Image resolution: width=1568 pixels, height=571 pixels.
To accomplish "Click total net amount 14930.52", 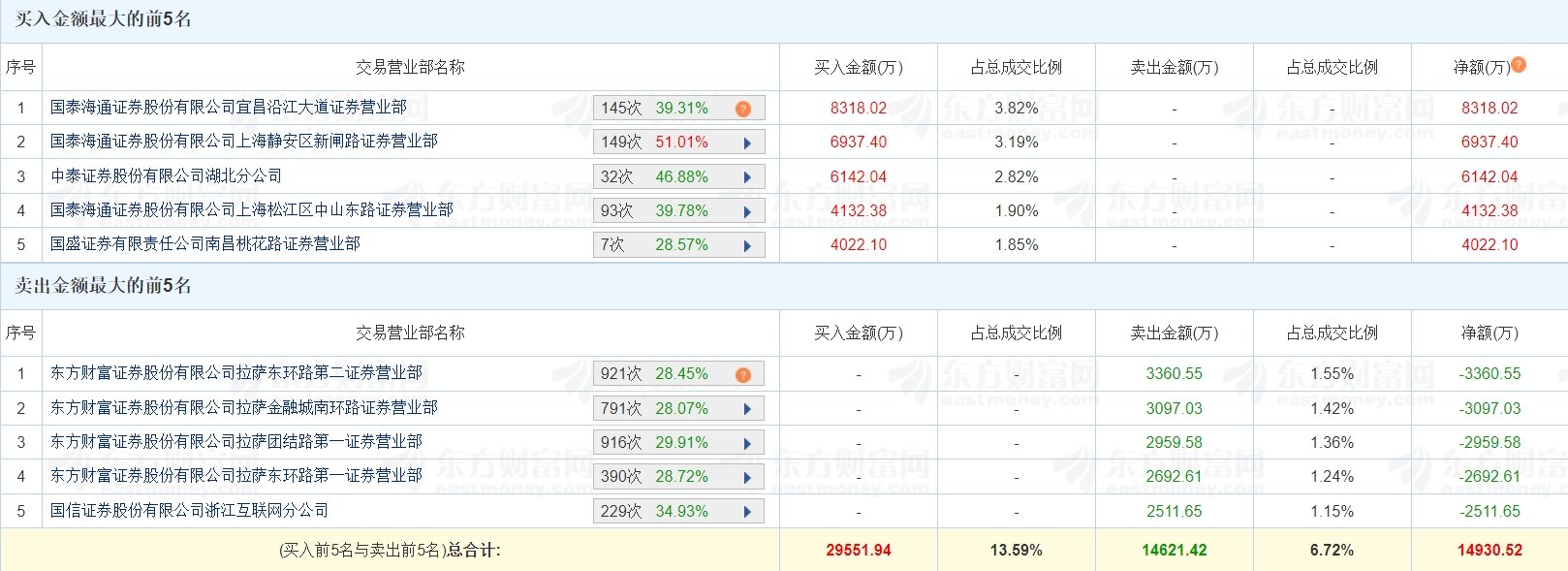I will pyautogui.click(x=1490, y=551).
